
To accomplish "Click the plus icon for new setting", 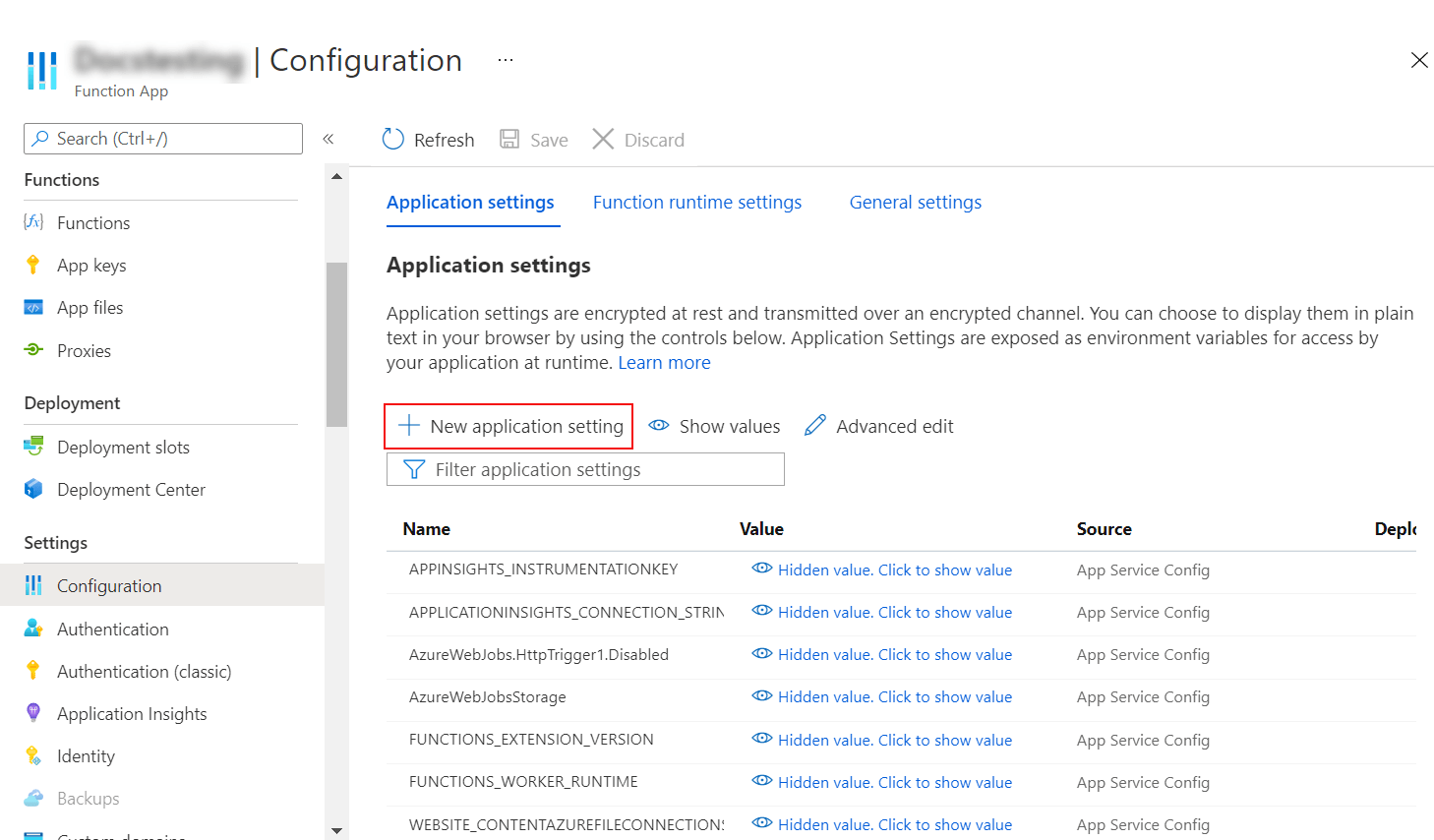I will (x=409, y=425).
